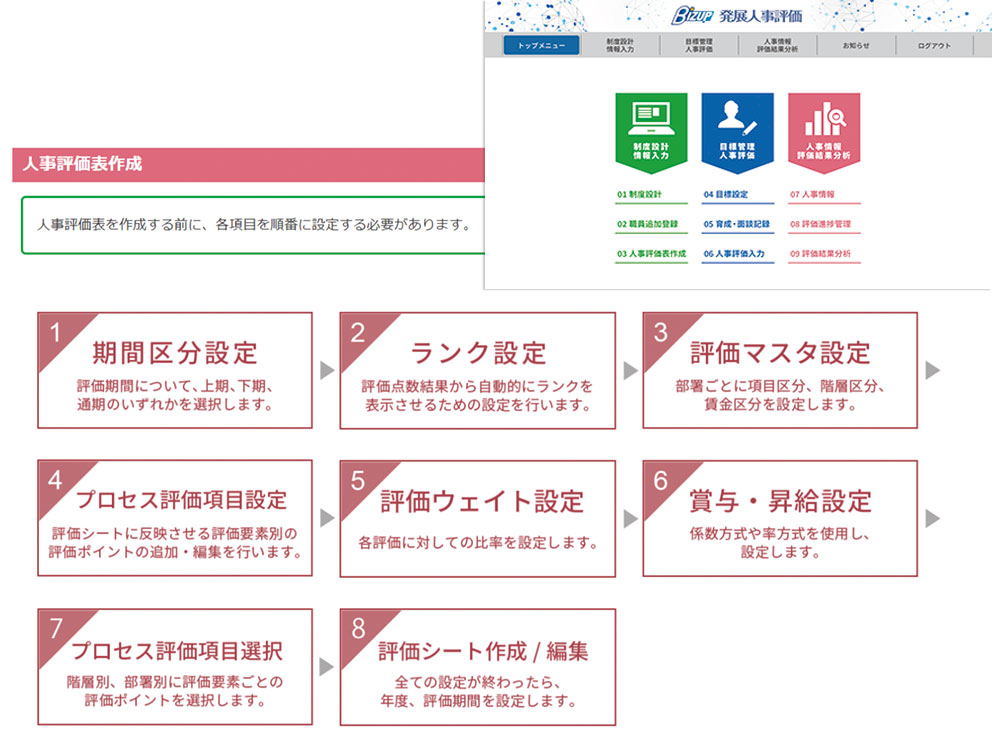Select step 6 賞与・昇給設定 box
1000x748 pixels.
779,518
